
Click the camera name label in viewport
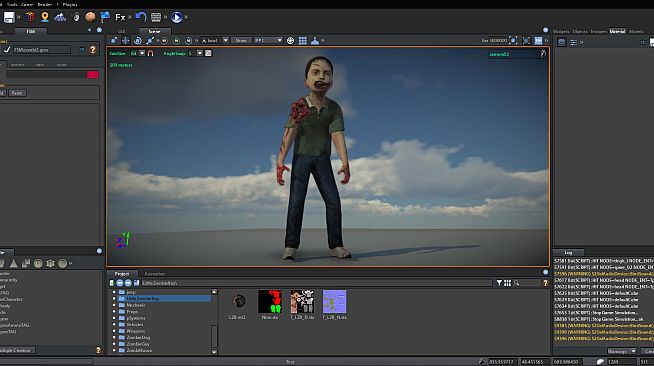[500, 54]
